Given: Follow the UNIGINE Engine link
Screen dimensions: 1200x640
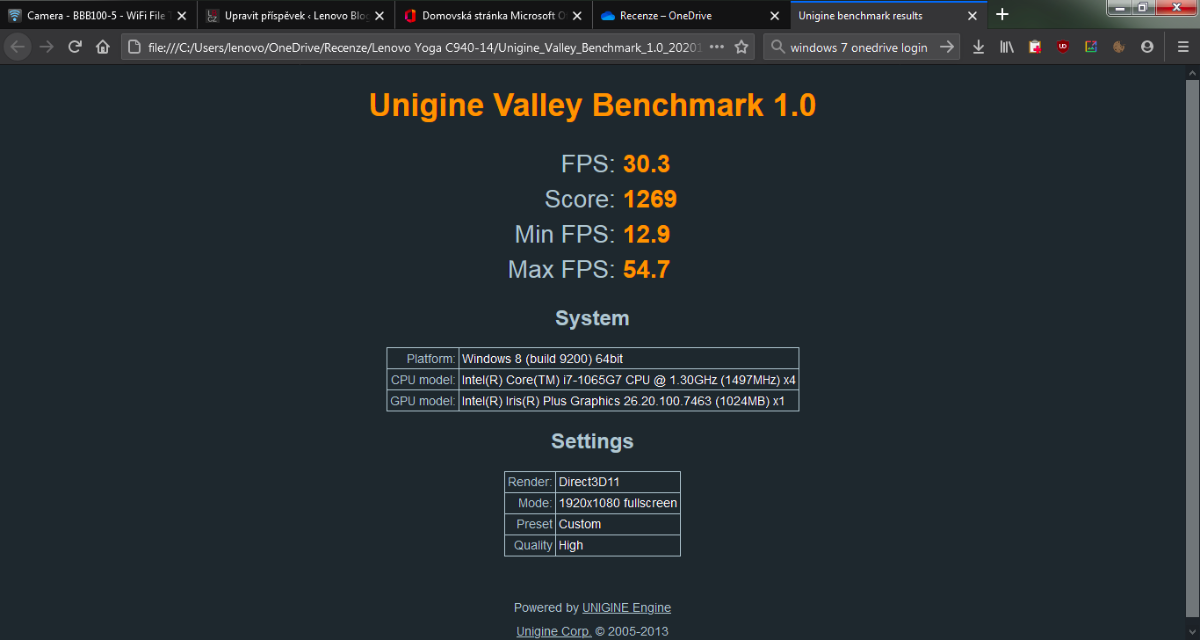Looking at the screenshot, I should 626,608.
